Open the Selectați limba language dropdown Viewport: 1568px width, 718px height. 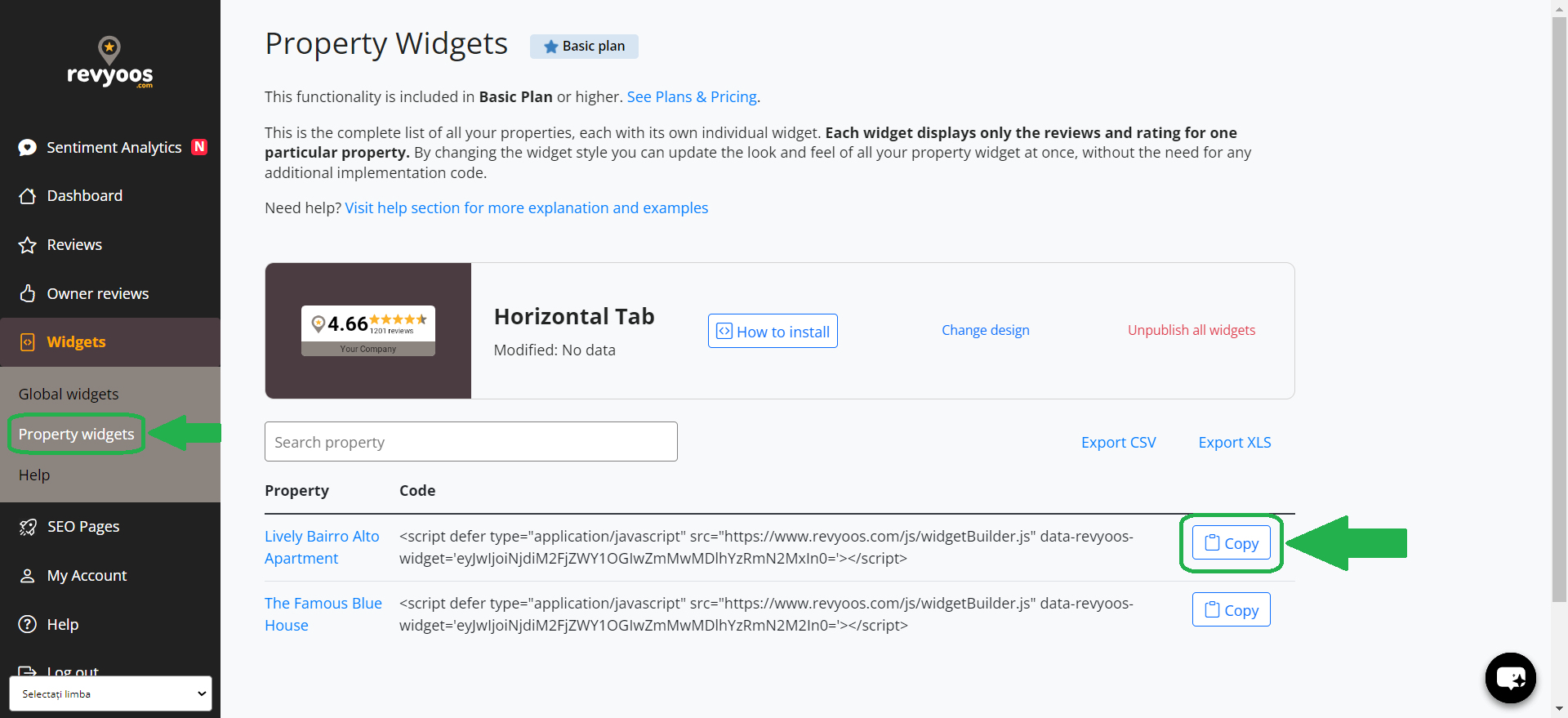click(110, 693)
